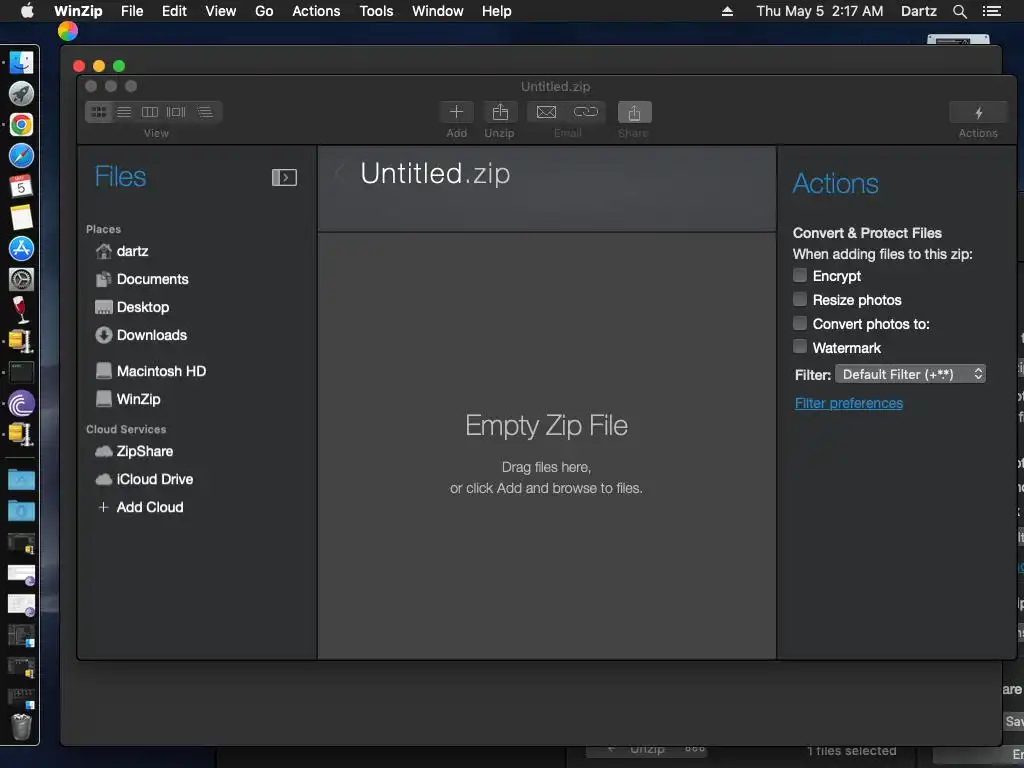The image size is (1024, 768).
Task: Click the Dartz user name in menu bar
Action: point(918,11)
